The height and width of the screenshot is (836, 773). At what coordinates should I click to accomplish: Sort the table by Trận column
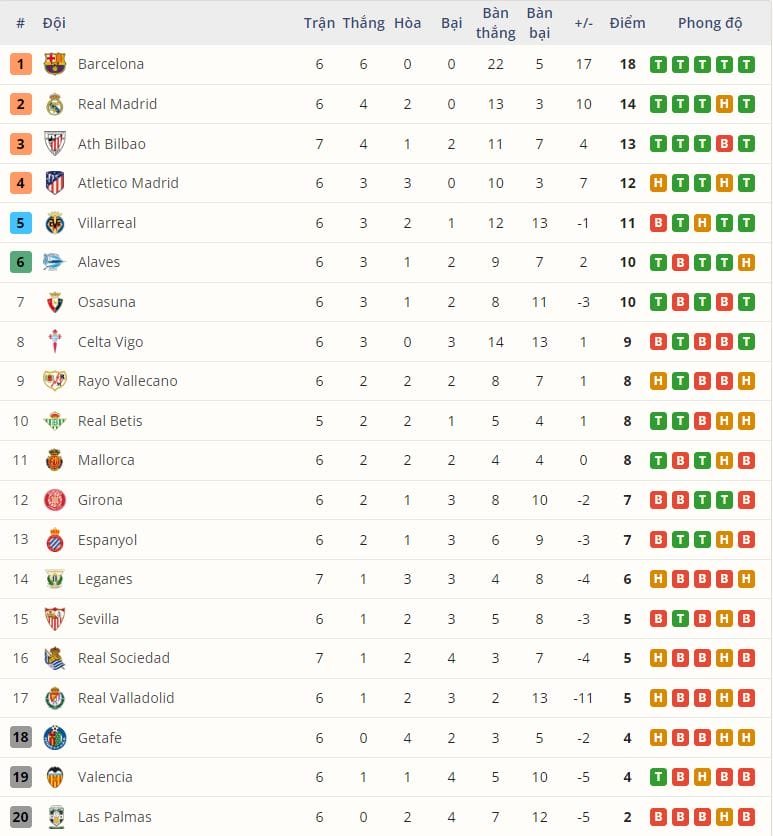[320, 22]
